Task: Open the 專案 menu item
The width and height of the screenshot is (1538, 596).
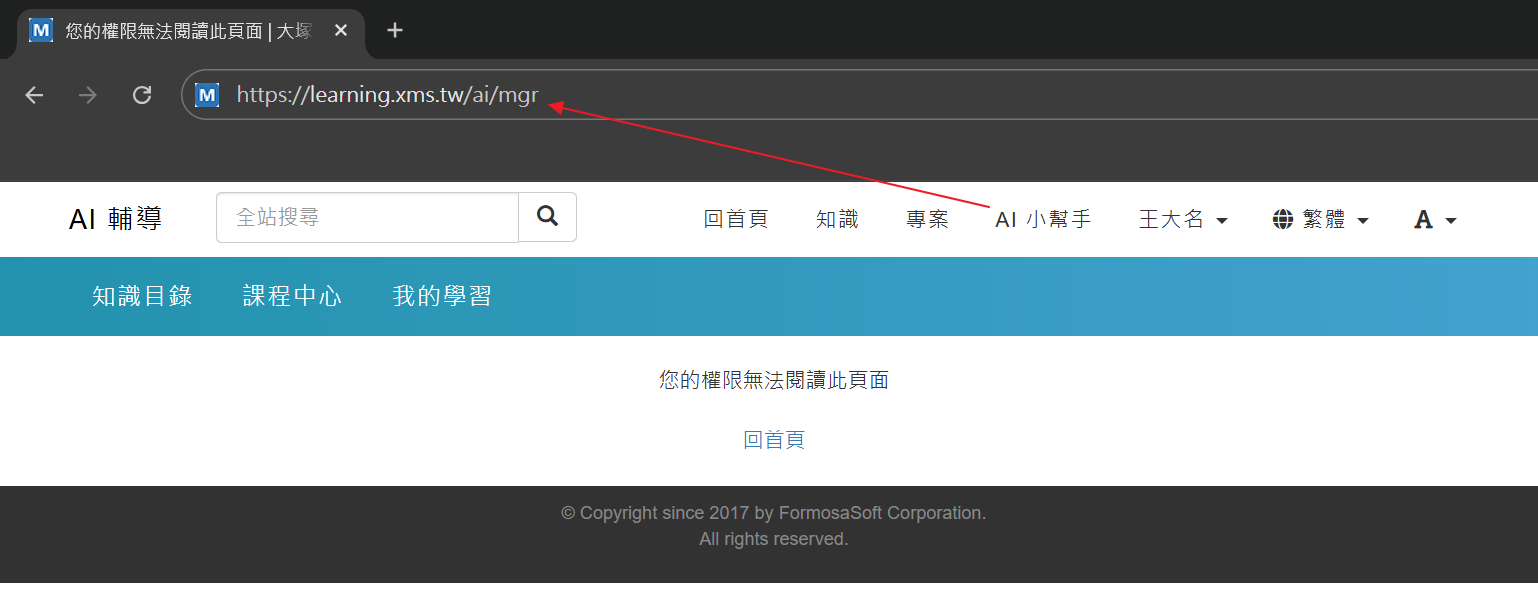Action: pos(927,220)
